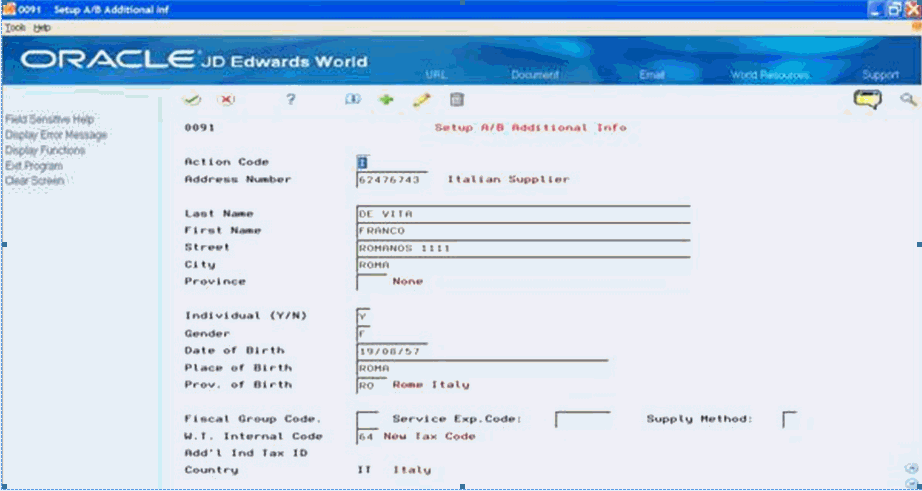Viewport: 922px width, 491px height.
Task: Click the Rome Italy description text
Action: pyautogui.click(x=431, y=385)
